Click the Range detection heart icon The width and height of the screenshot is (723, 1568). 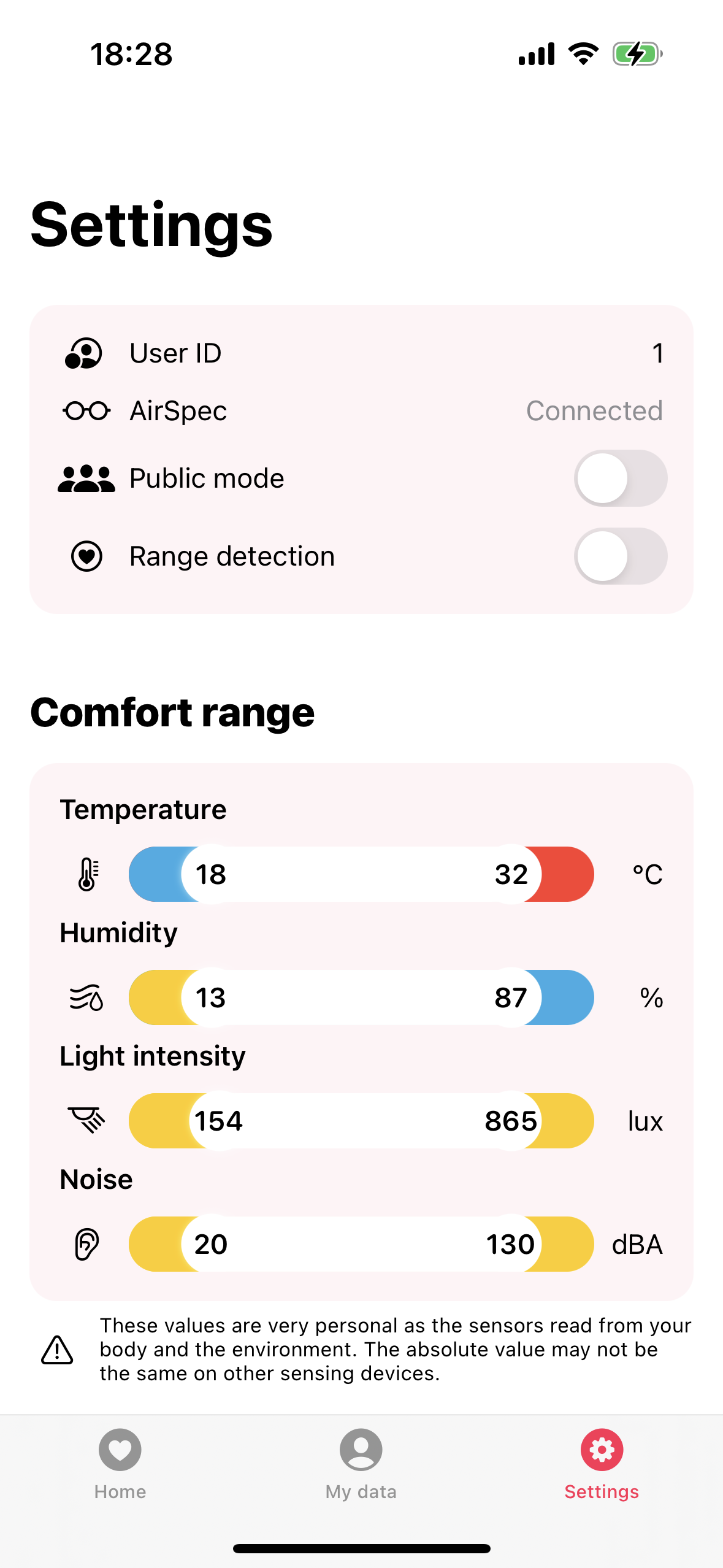(86, 556)
